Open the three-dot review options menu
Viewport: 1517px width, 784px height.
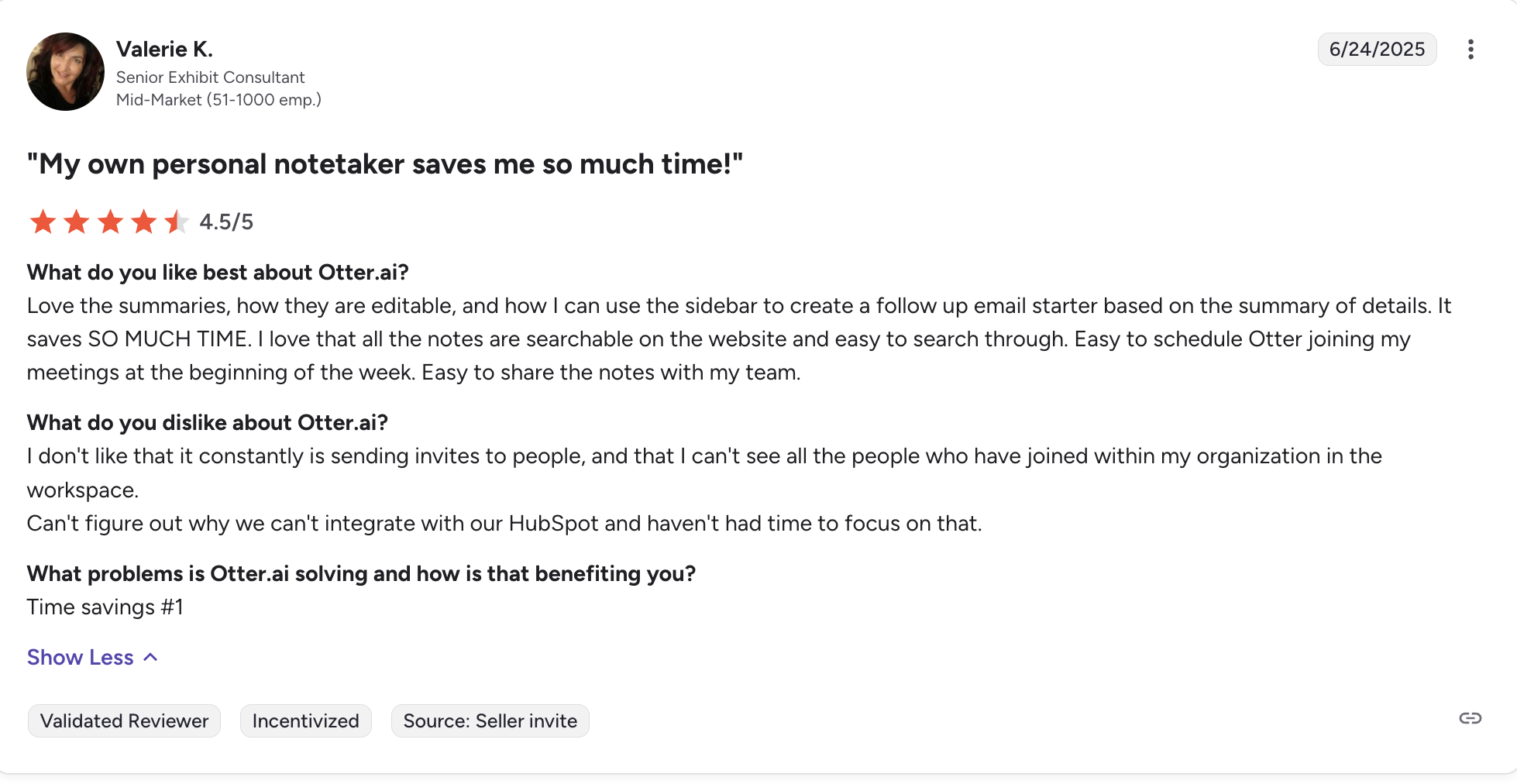point(1470,50)
